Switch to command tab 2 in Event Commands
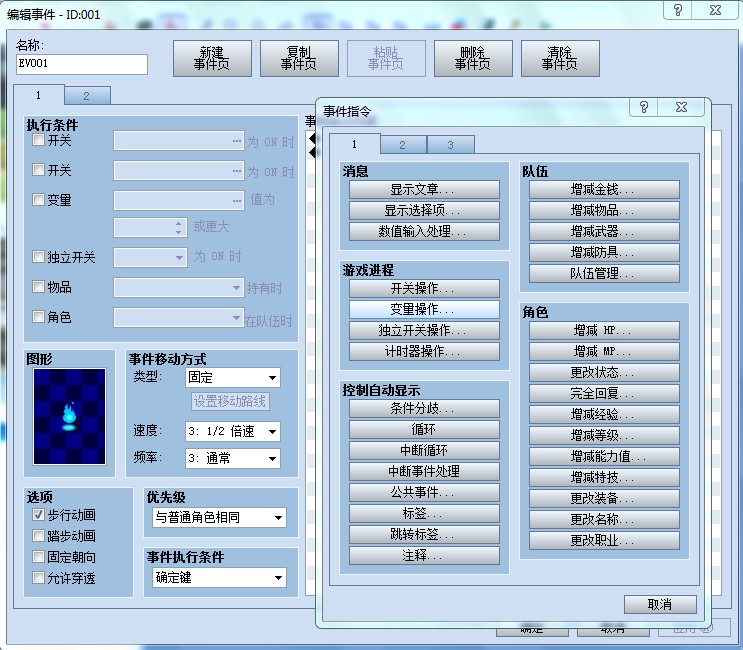This screenshot has width=743, height=650. tap(403, 145)
